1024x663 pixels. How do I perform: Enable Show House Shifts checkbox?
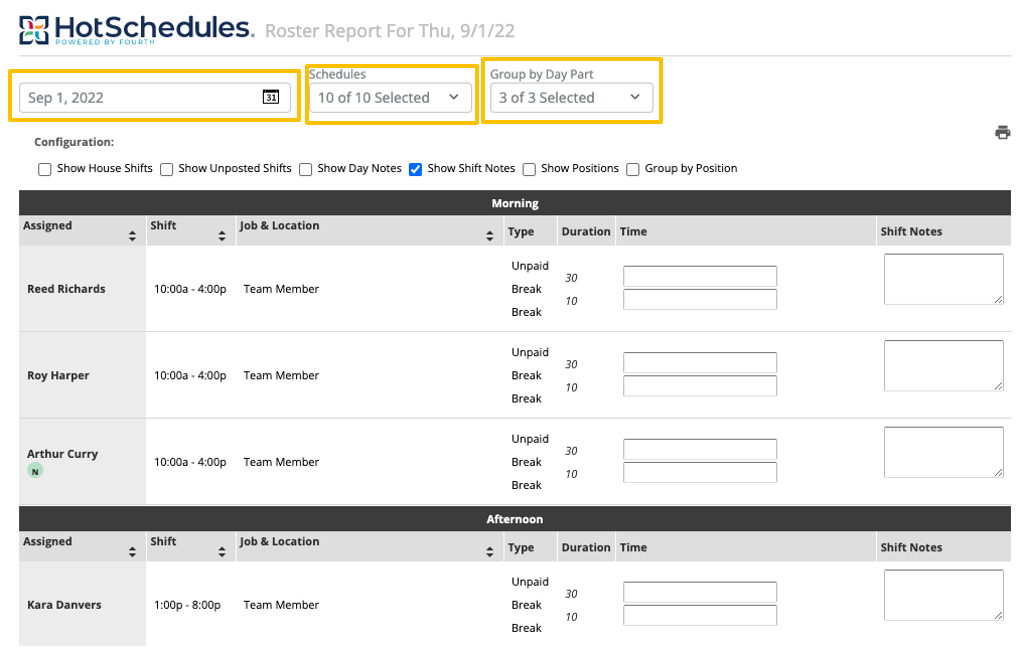44,169
